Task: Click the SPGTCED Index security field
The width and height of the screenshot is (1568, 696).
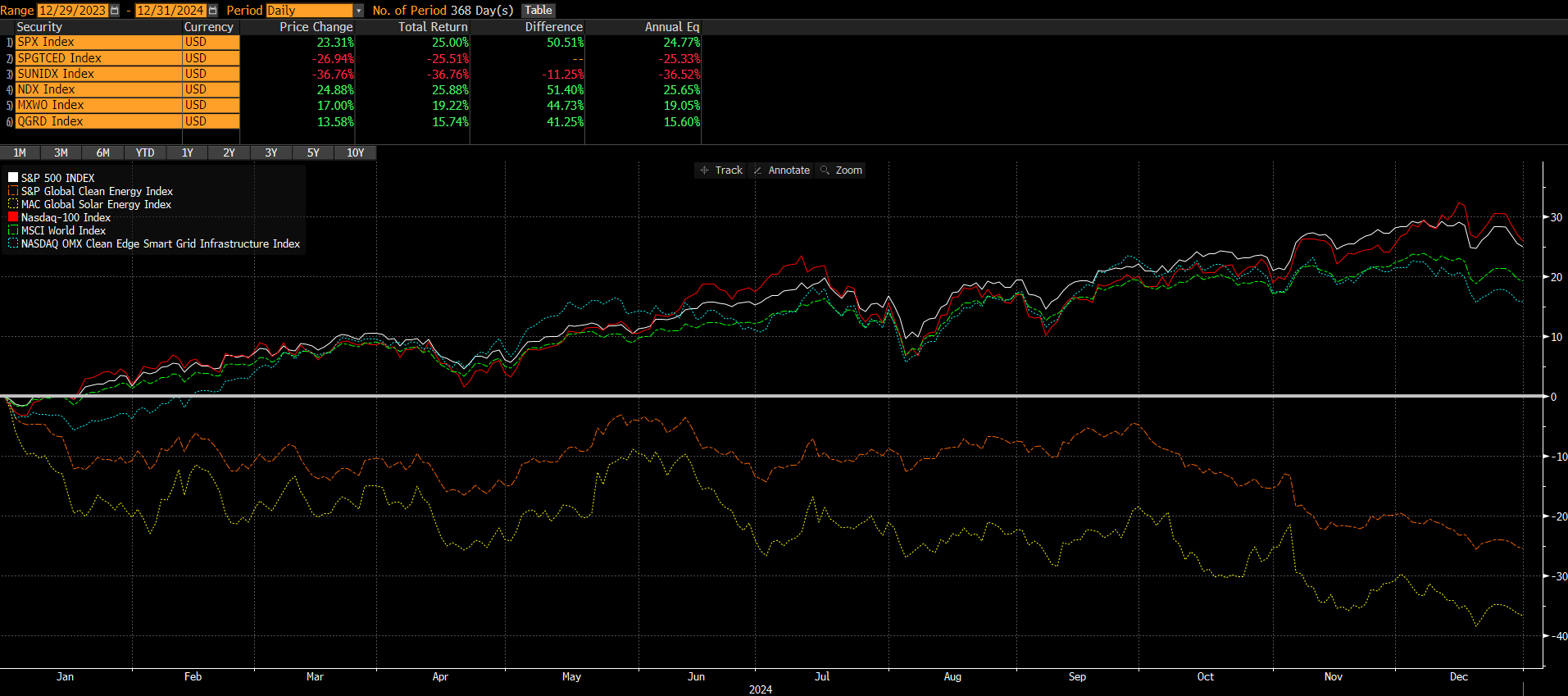Action: pyautogui.click(x=98, y=58)
